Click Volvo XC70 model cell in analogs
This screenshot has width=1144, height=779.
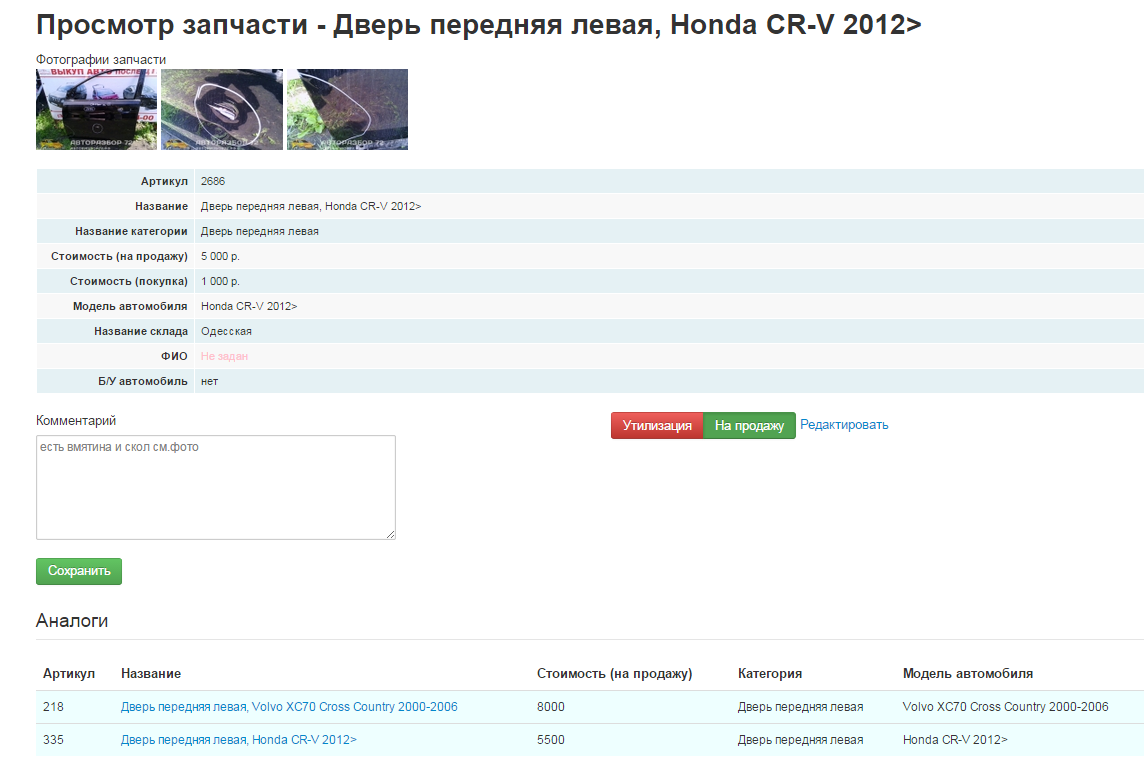[x=1005, y=707]
